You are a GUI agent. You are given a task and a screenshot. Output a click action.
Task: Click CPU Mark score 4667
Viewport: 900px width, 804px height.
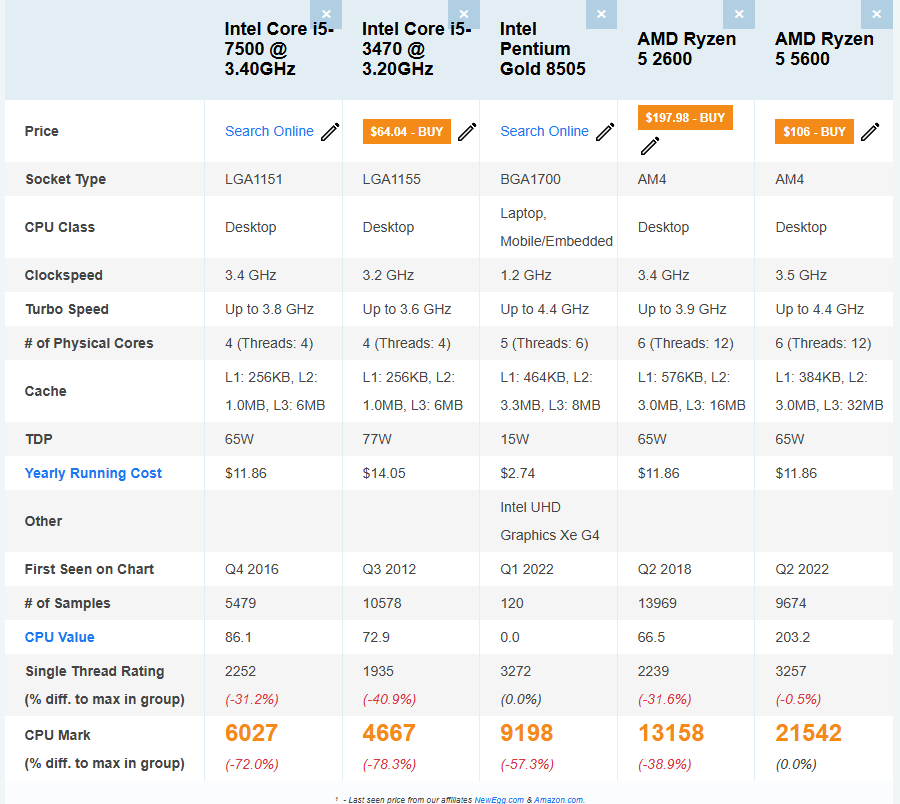(389, 733)
